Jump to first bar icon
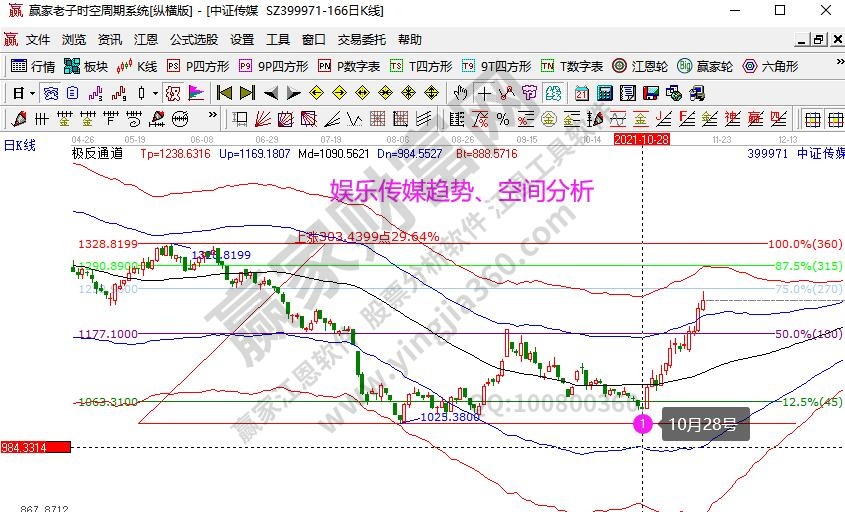The height and width of the screenshot is (512, 845). [224, 94]
